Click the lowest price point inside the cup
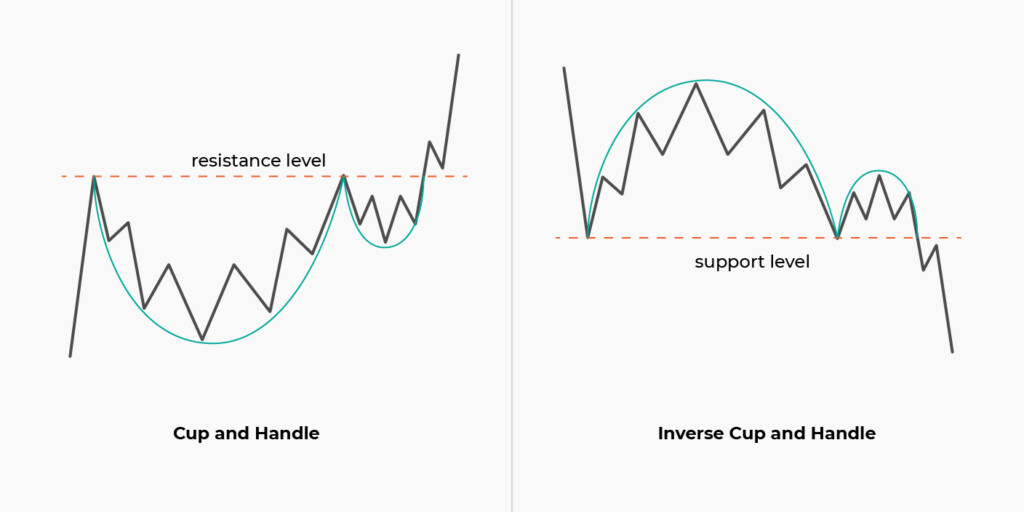The image size is (1024, 512). pyautogui.click(x=202, y=339)
